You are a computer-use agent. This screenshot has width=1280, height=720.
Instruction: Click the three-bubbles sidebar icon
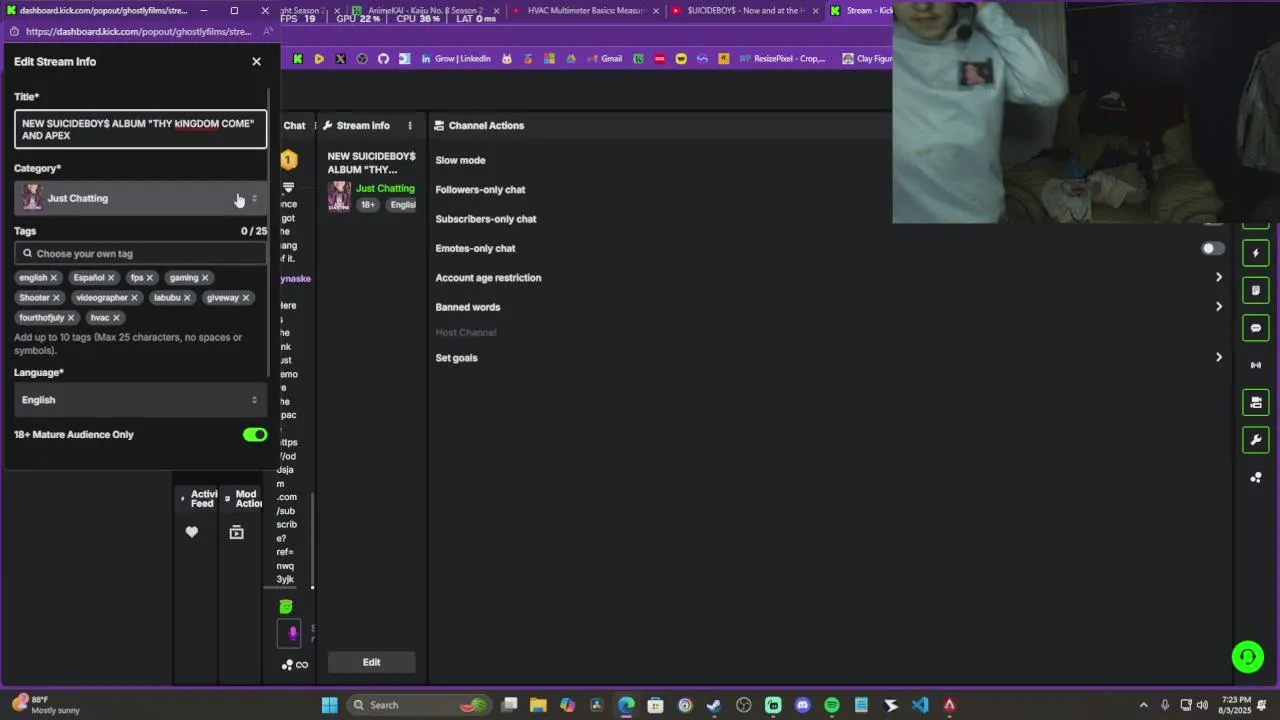(x=1256, y=477)
